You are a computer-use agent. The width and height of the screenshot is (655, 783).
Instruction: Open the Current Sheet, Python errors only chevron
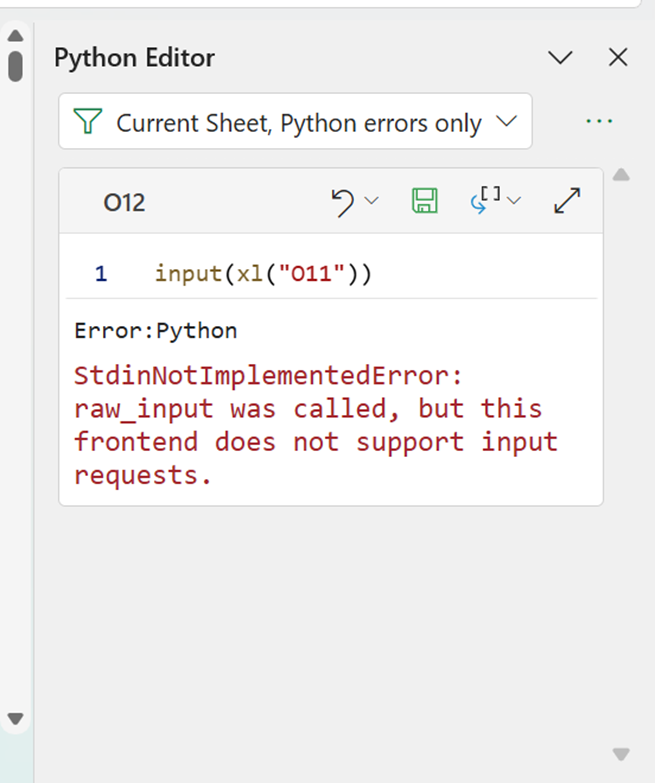pyautogui.click(x=507, y=122)
